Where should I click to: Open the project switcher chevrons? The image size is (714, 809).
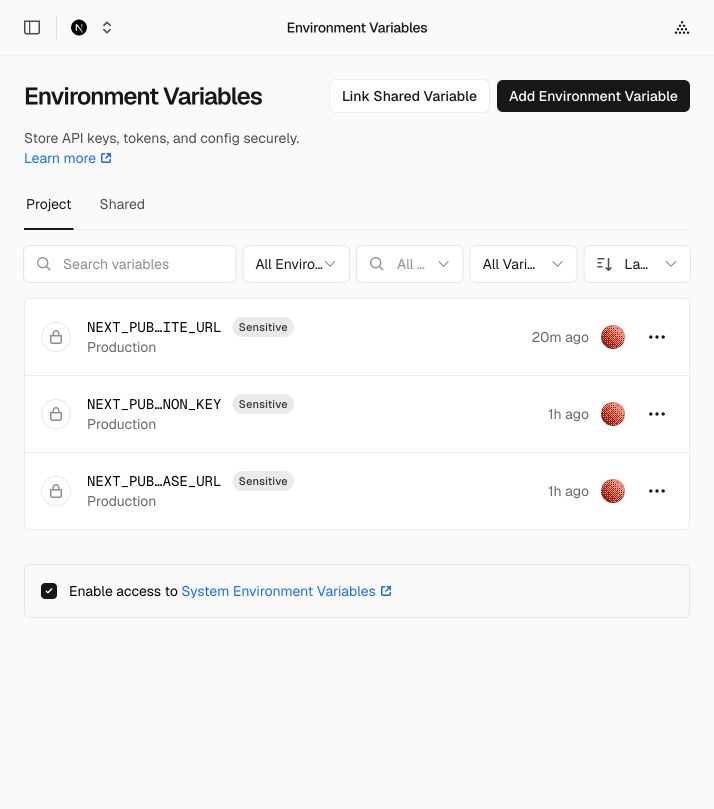(107, 27)
